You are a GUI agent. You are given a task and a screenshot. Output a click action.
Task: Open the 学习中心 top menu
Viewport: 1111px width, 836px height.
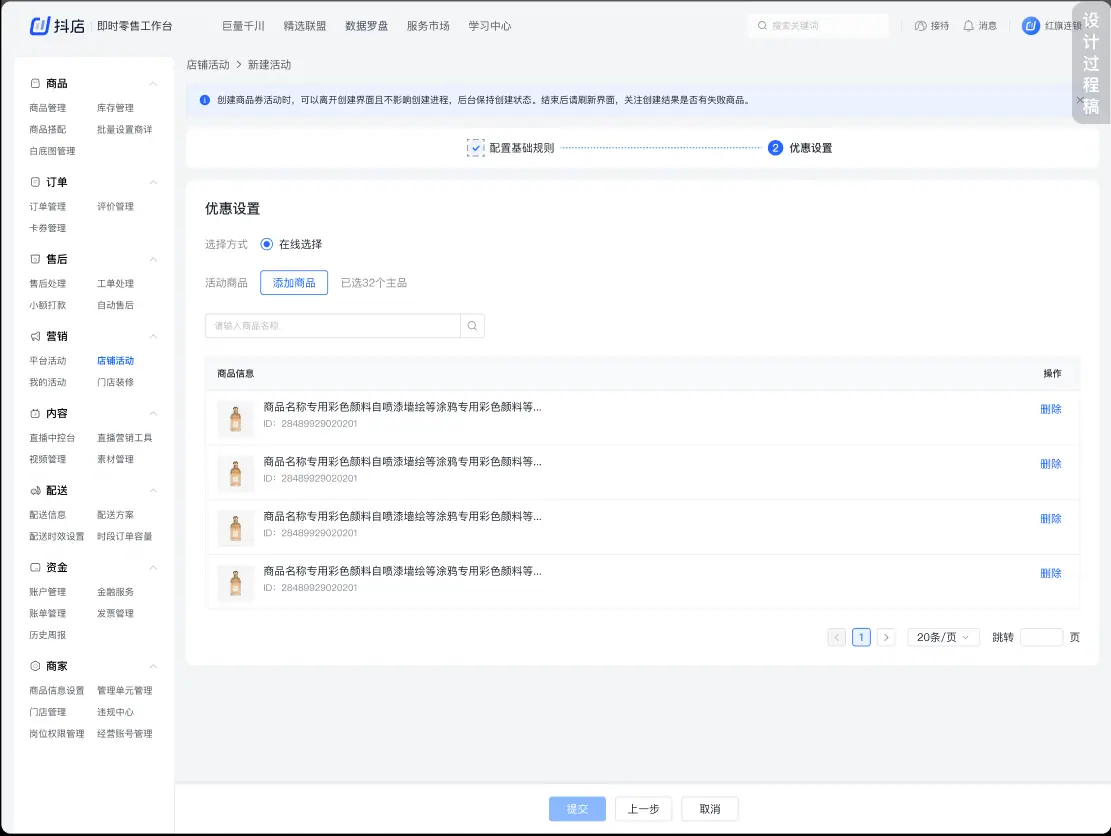[x=490, y=26]
